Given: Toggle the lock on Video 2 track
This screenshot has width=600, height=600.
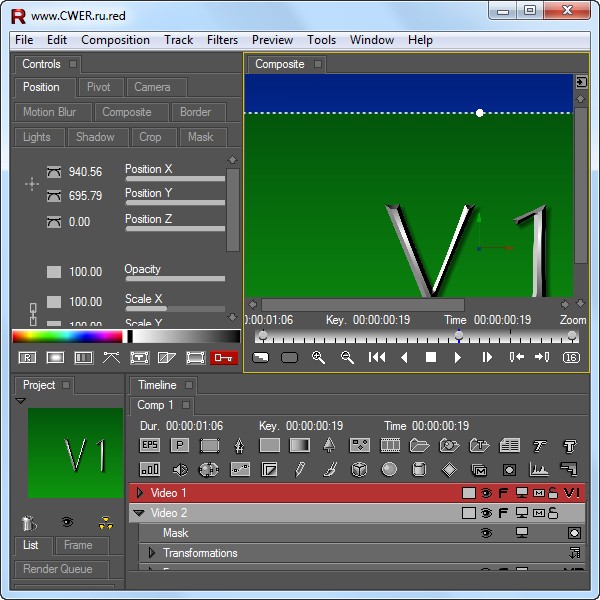Looking at the screenshot, I should click(553, 513).
